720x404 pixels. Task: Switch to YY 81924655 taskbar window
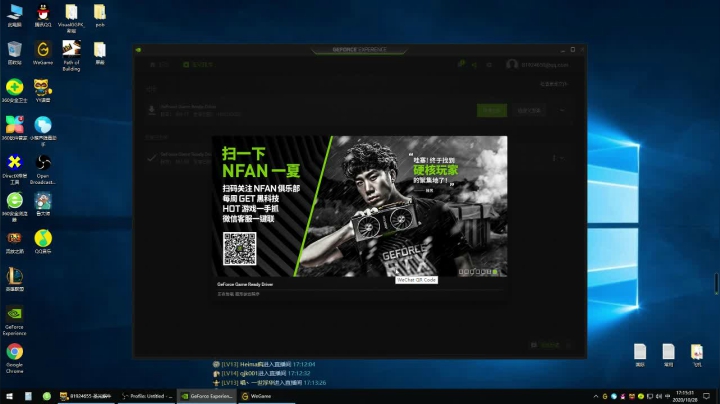(x=85, y=396)
